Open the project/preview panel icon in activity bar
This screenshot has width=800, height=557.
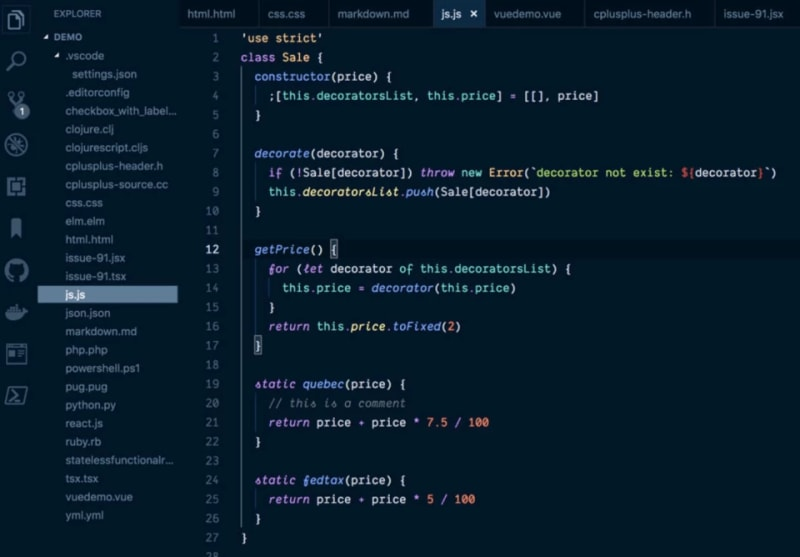[16, 353]
